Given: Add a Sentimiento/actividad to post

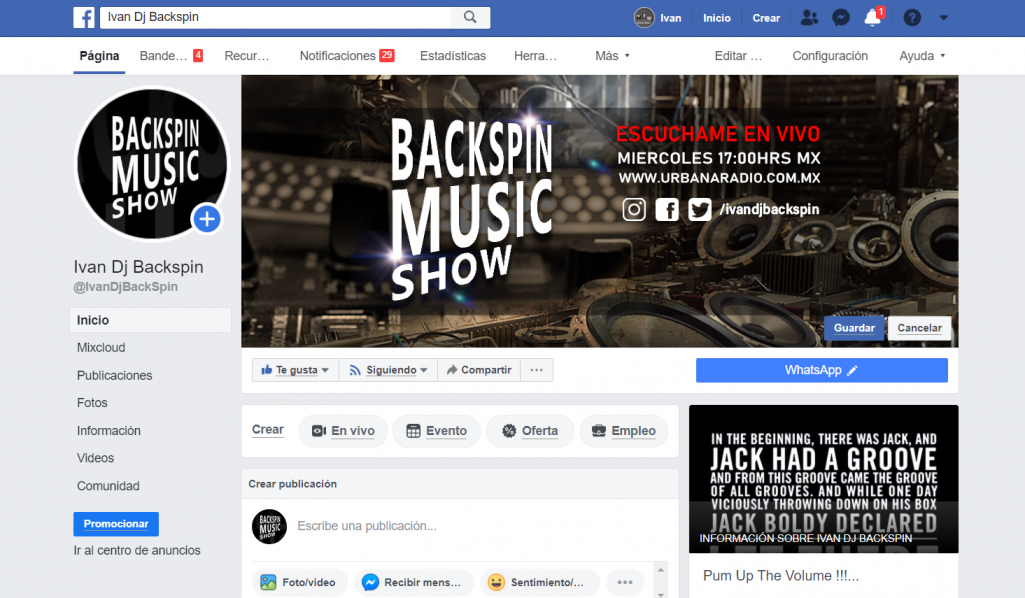Looking at the screenshot, I should (x=539, y=582).
